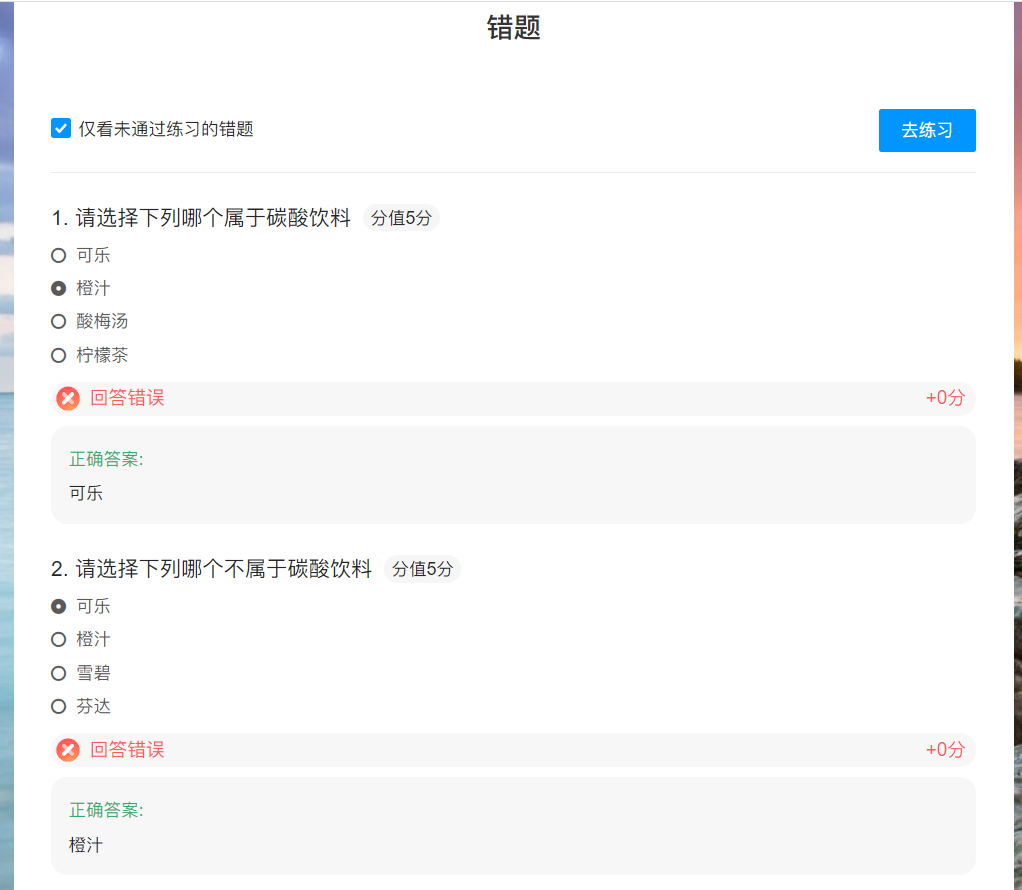Click 回答错误 text under question 1
This screenshot has height=890, width=1022.
[x=127, y=398]
